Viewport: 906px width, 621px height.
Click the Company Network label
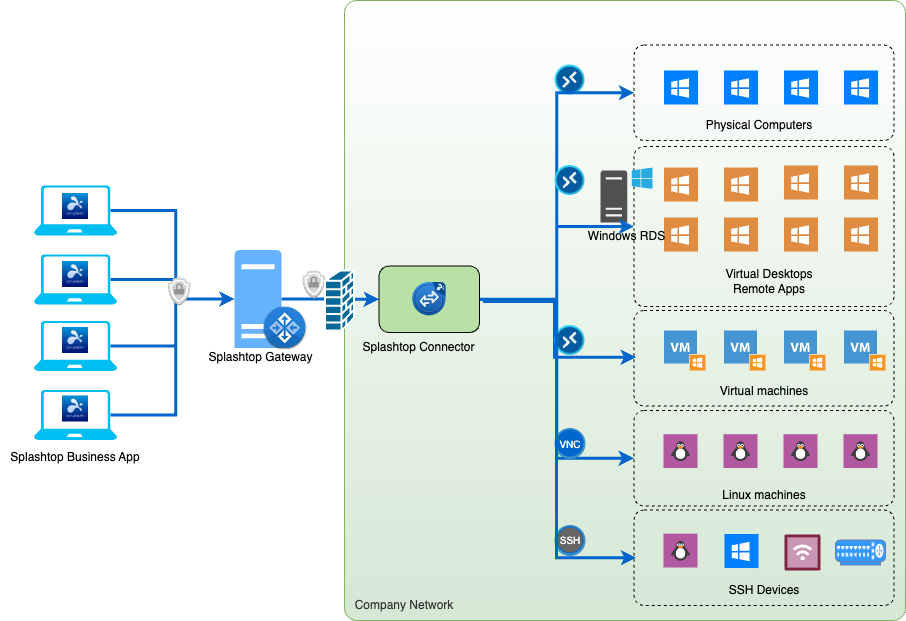[404, 605]
